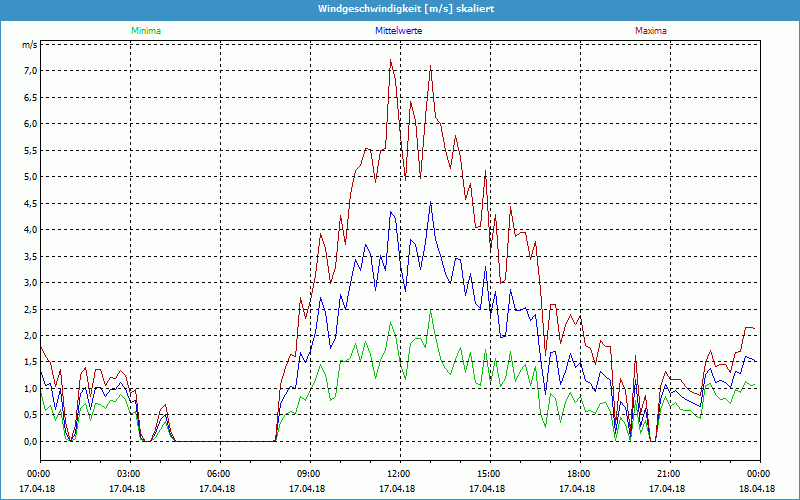Click the 03:00 time axis label
The height and width of the screenshot is (500, 800).
click(131, 474)
